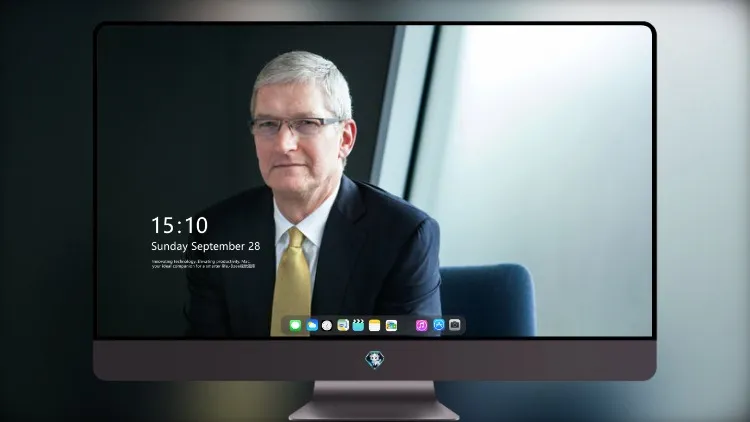This screenshot has width=750, height=422.
Task: Open the green-and-blue ID card dock icon
Action: (343, 325)
